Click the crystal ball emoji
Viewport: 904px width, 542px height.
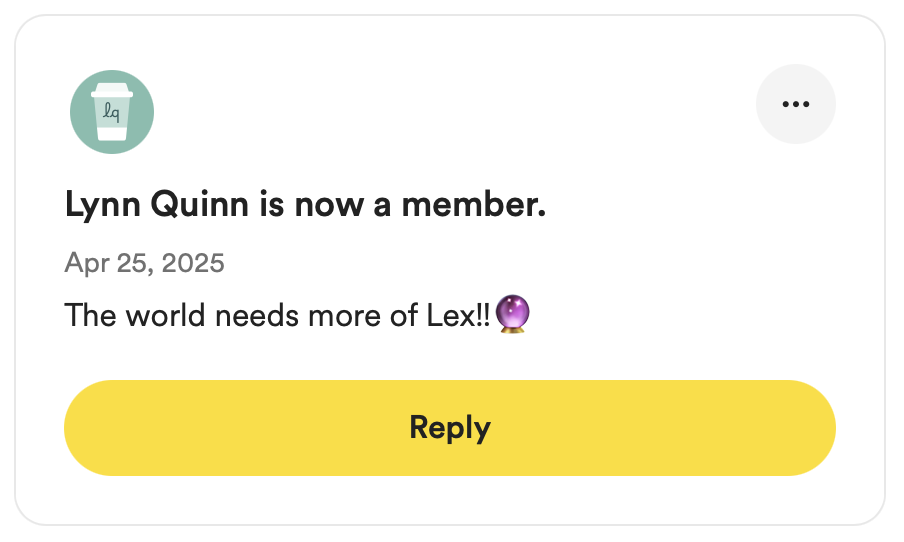(513, 314)
